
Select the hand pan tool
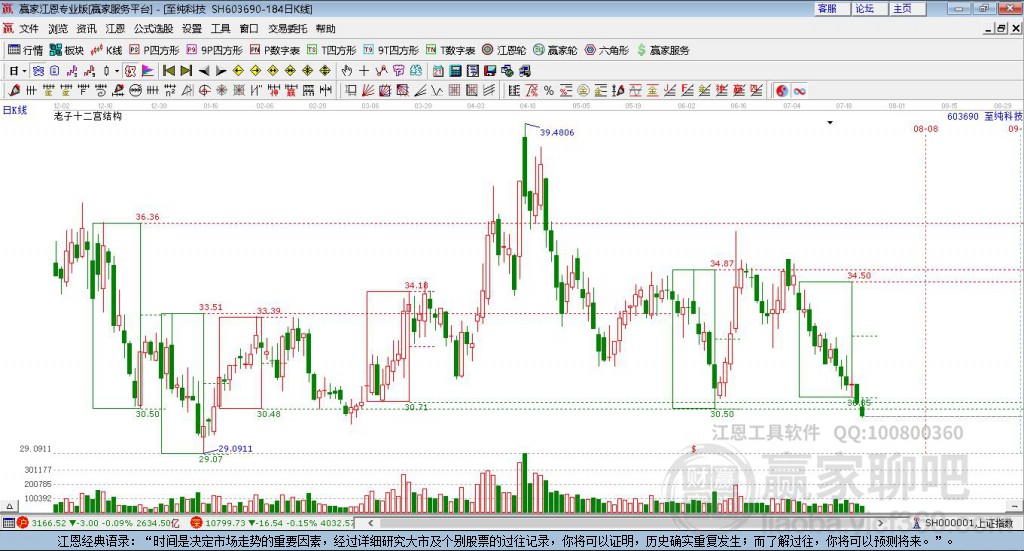pos(346,71)
